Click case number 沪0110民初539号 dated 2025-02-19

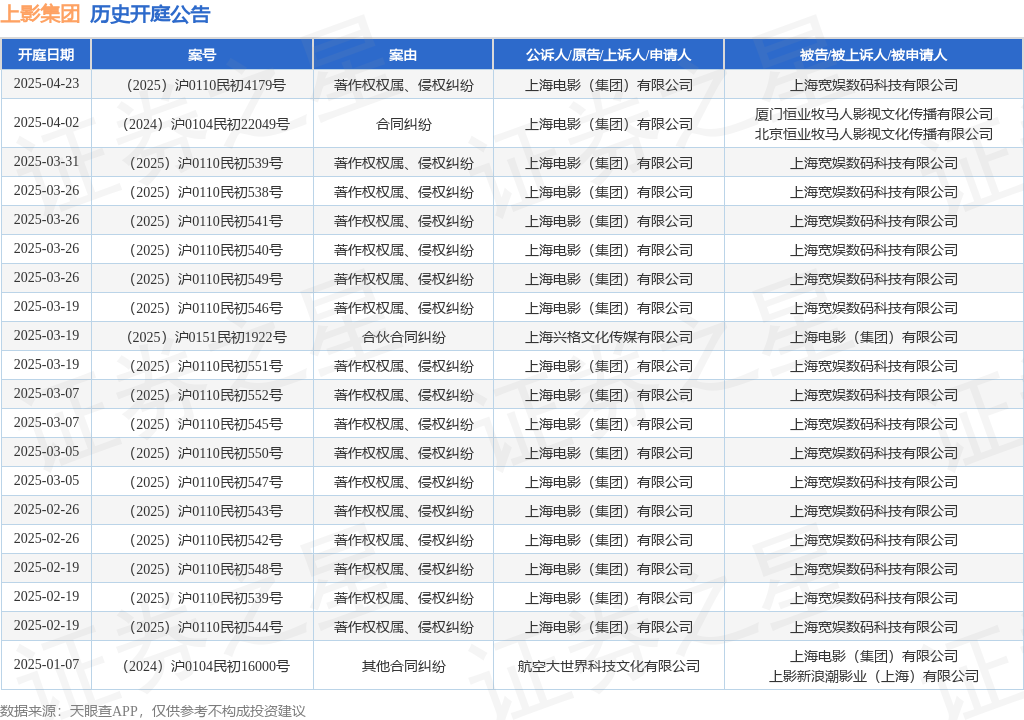click(206, 598)
